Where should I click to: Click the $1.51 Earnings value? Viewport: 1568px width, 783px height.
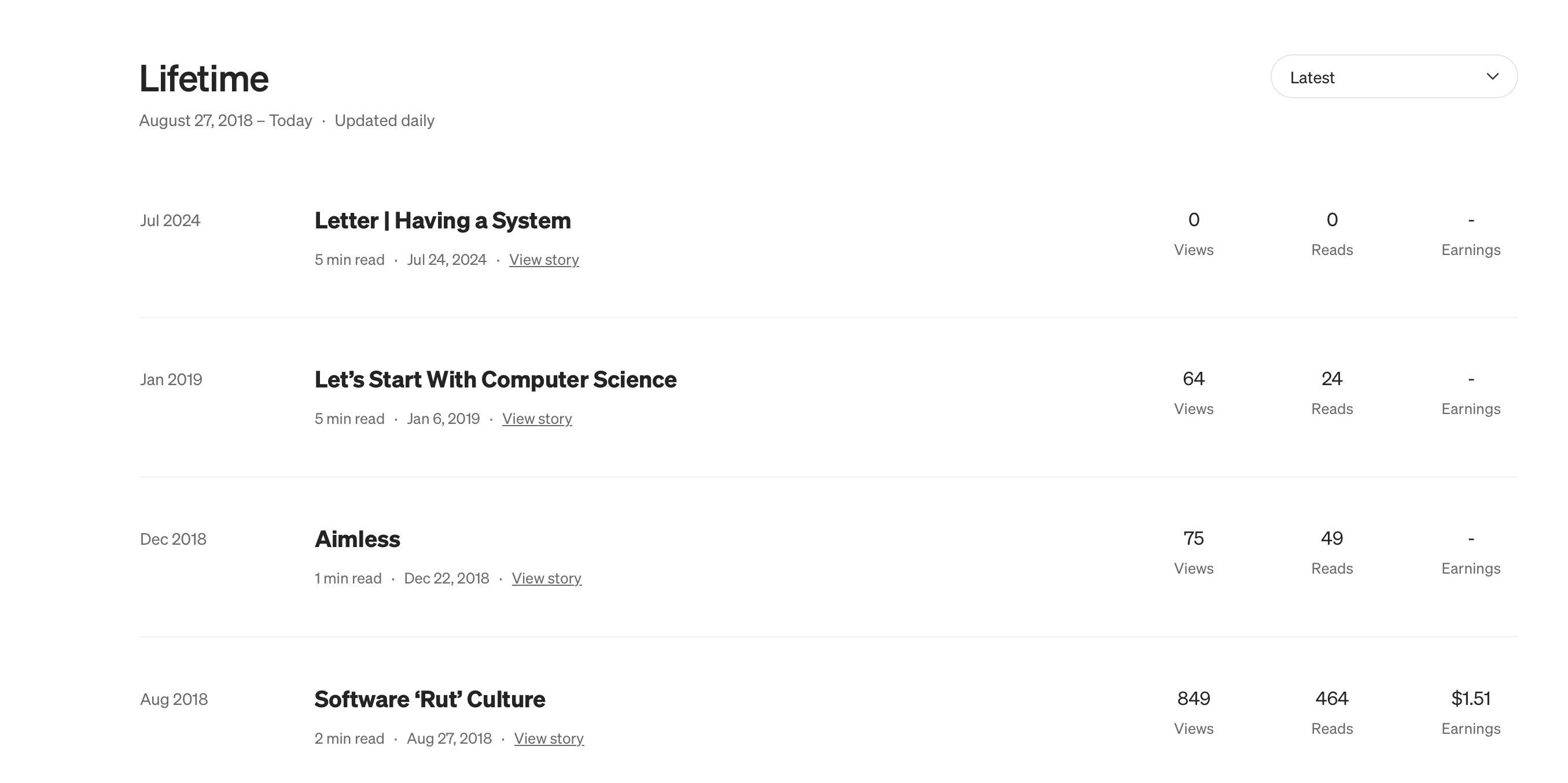pyautogui.click(x=1471, y=699)
